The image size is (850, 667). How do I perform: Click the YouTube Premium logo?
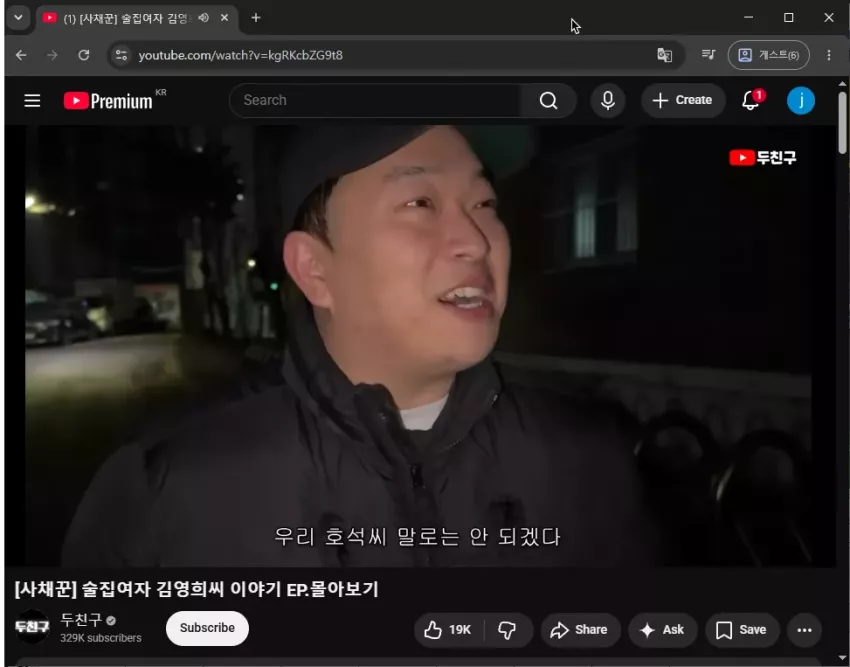[108, 101]
